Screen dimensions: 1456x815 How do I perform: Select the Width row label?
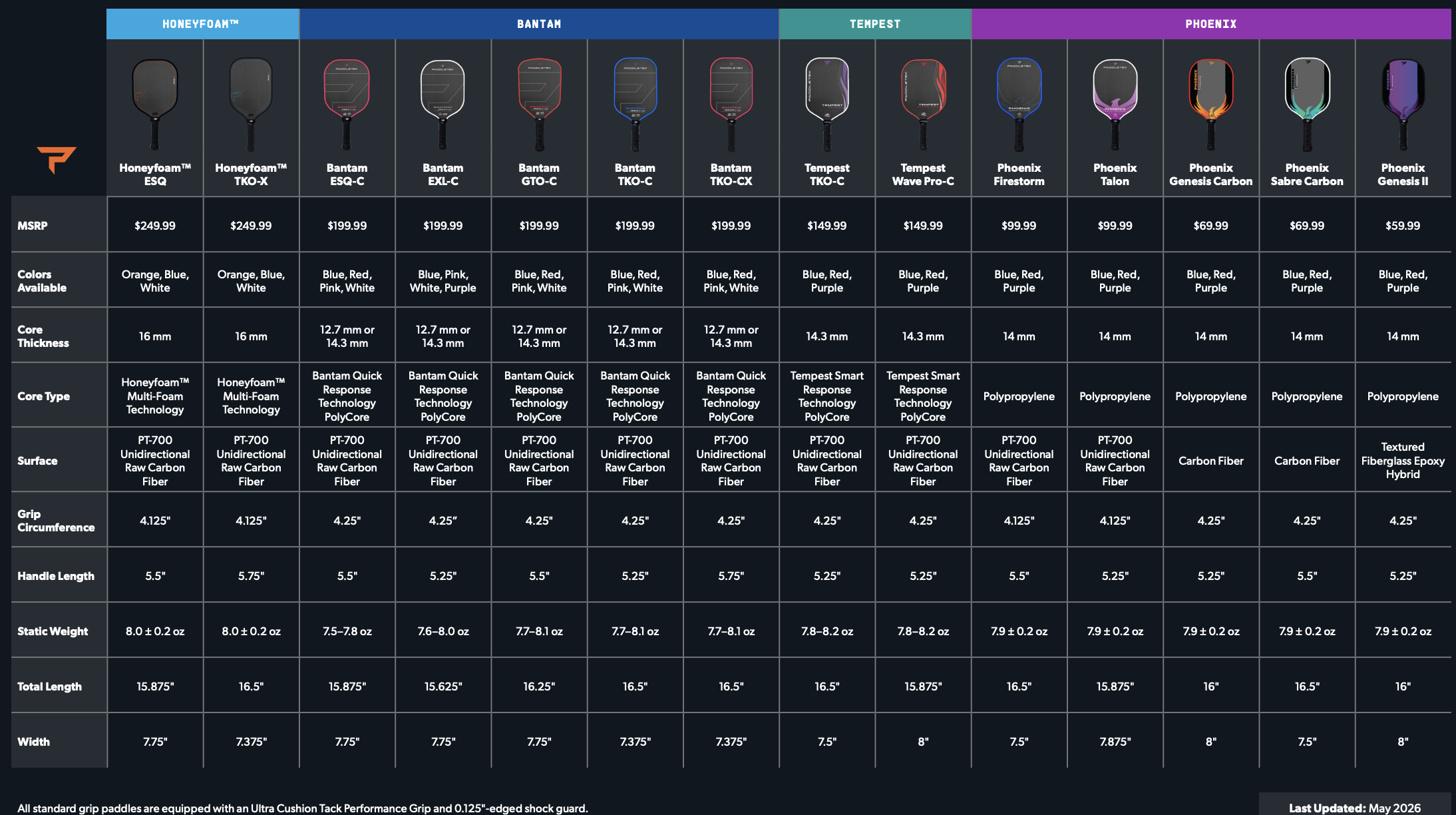33,742
